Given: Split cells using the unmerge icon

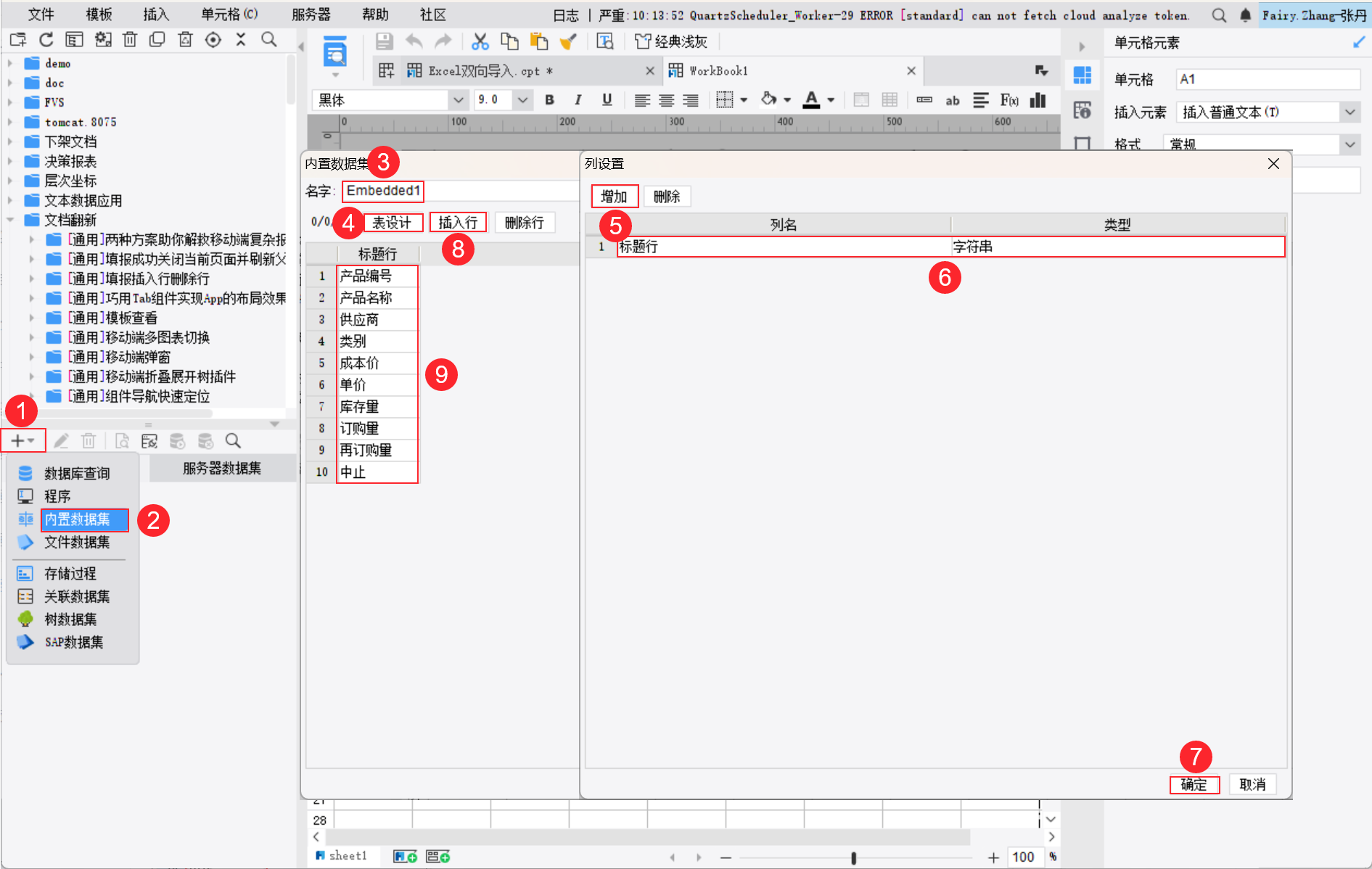Looking at the screenshot, I should 890,100.
